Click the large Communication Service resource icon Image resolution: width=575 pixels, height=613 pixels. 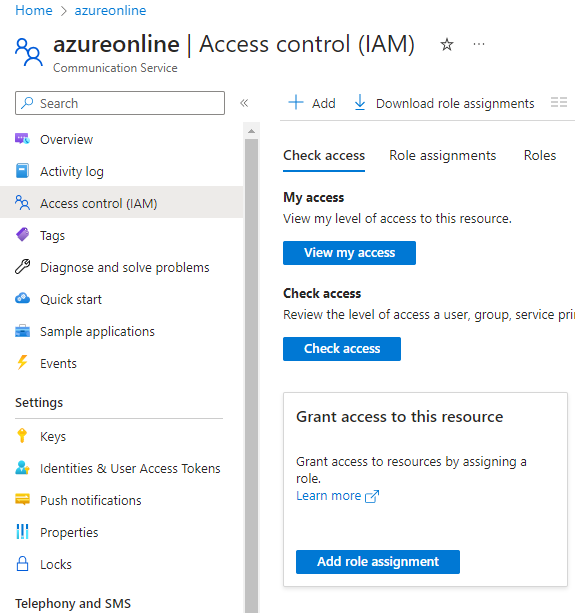tap(29, 52)
